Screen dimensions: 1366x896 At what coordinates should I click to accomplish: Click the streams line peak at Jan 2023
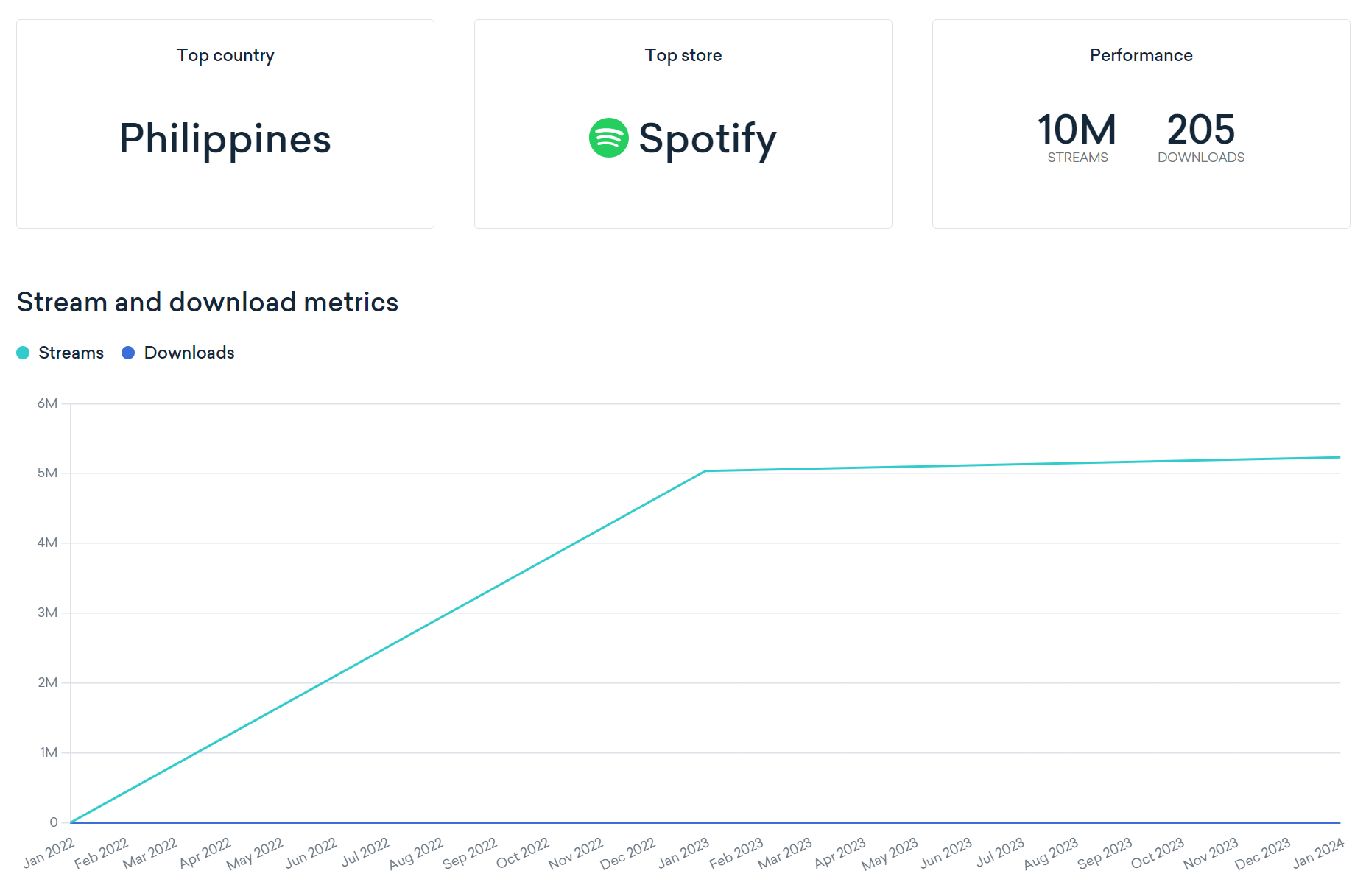pyautogui.click(x=705, y=471)
